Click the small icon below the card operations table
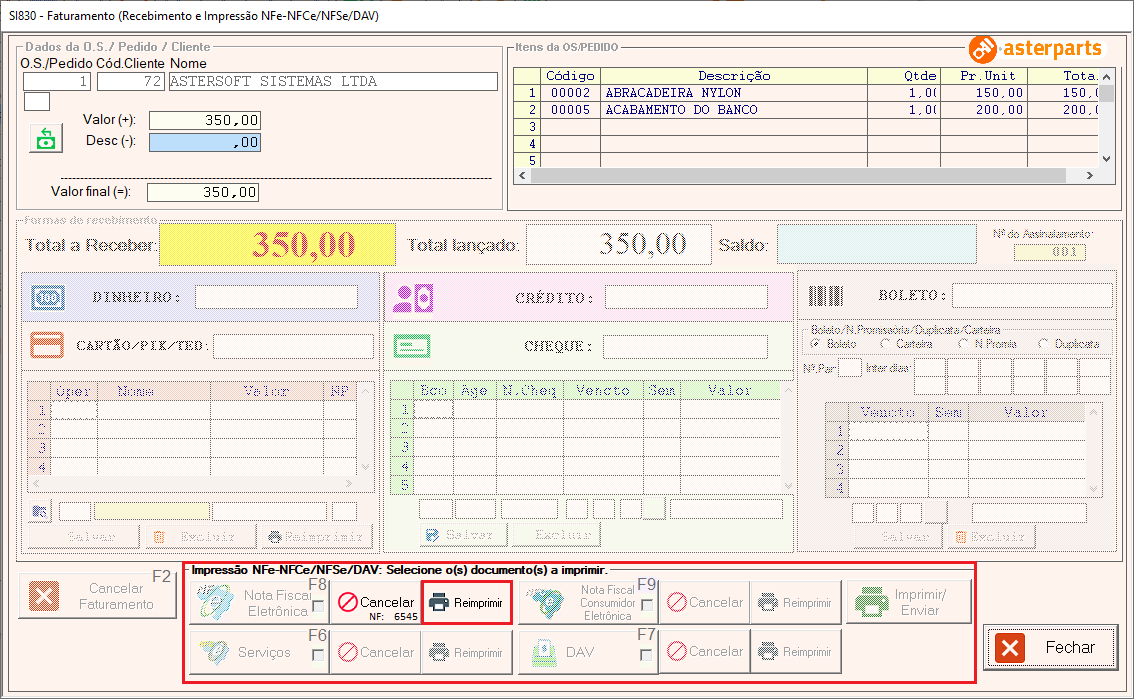The height and width of the screenshot is (699, 1134). 40,512
